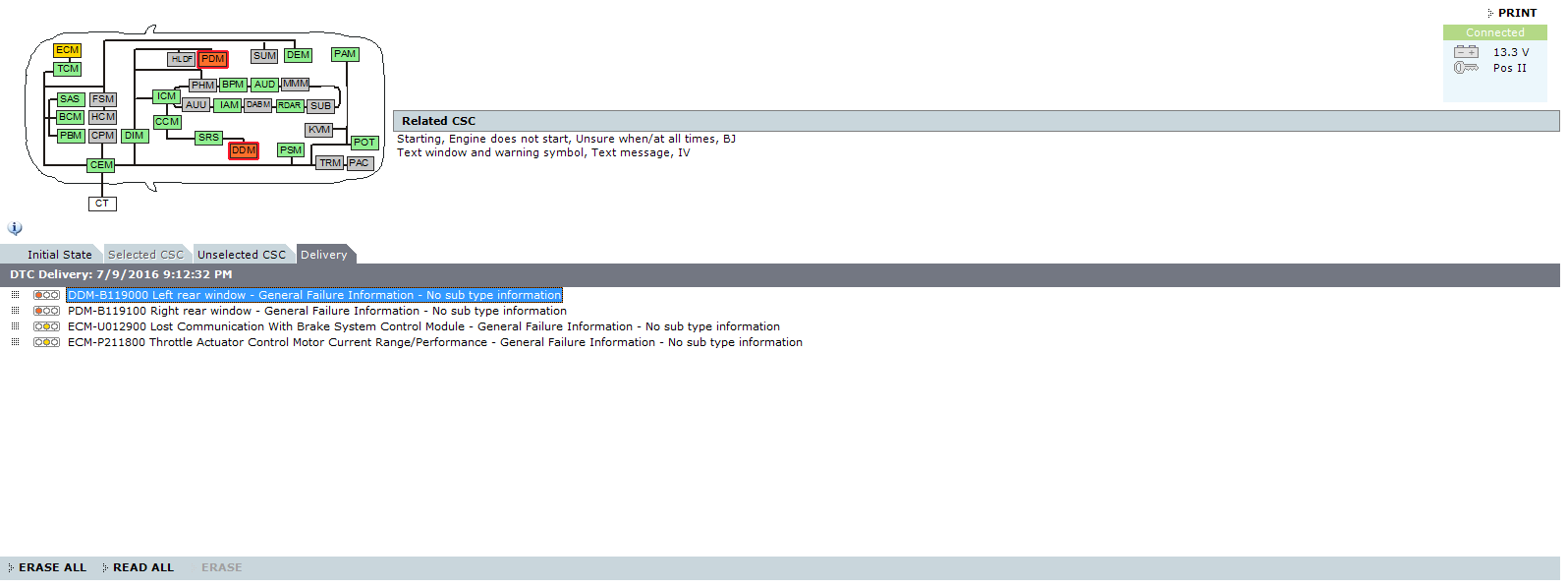Select ECM-U012900 Lost Communication fault code
The image size is (1568, 588).
[x=422, y=326]
